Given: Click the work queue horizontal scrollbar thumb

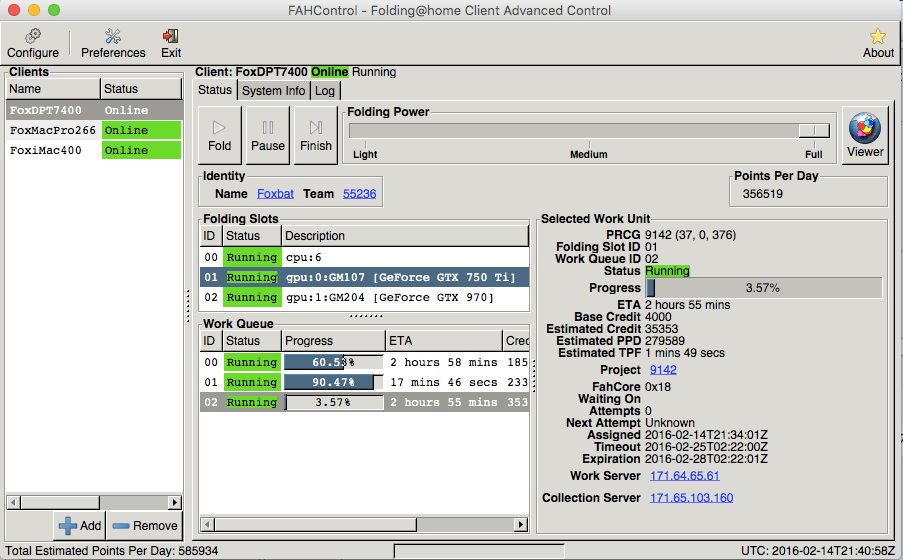Looking at the screenshot, I should pos(316,524).
